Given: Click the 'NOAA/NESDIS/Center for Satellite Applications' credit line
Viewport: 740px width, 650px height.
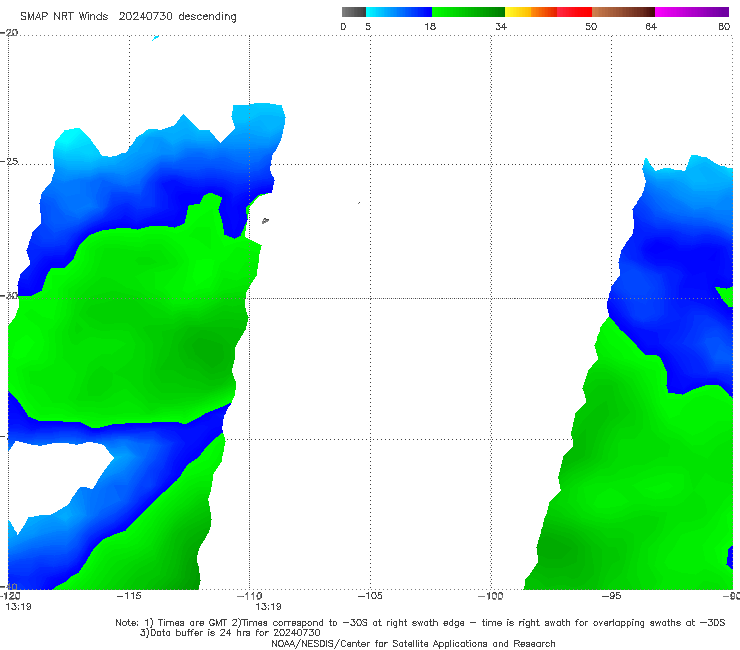Looking at the screenshot, I should [x=413, y=644].
